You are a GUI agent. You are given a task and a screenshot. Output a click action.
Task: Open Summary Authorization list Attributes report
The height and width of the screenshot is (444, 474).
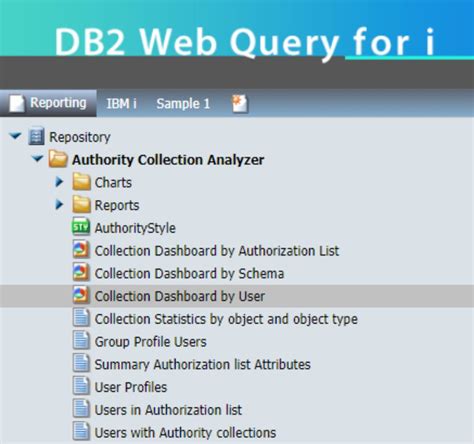203,364
